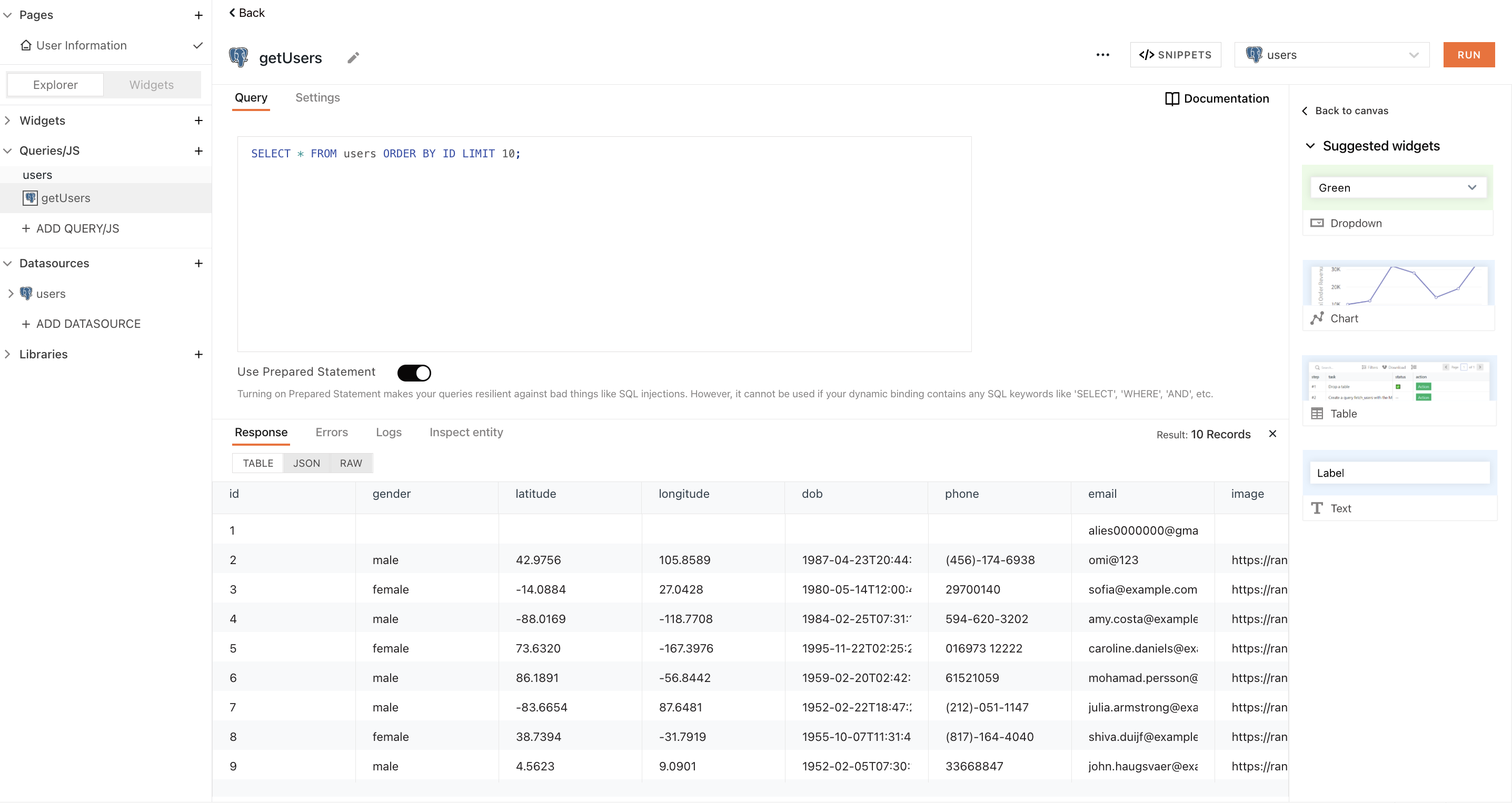Switch response view to JSON
The width and height of the screenshot is (1512, 803).
(306, 464)
